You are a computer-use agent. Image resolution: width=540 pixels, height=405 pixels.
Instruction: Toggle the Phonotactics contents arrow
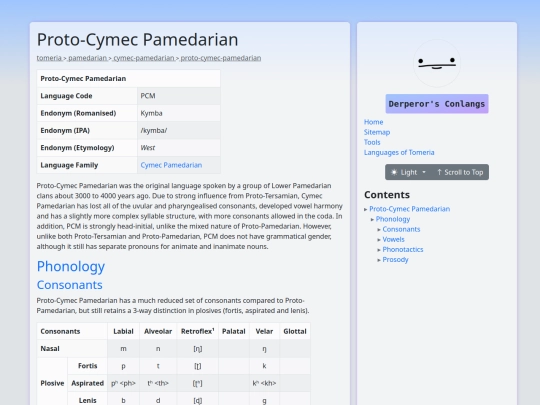(x=379, y=250)
